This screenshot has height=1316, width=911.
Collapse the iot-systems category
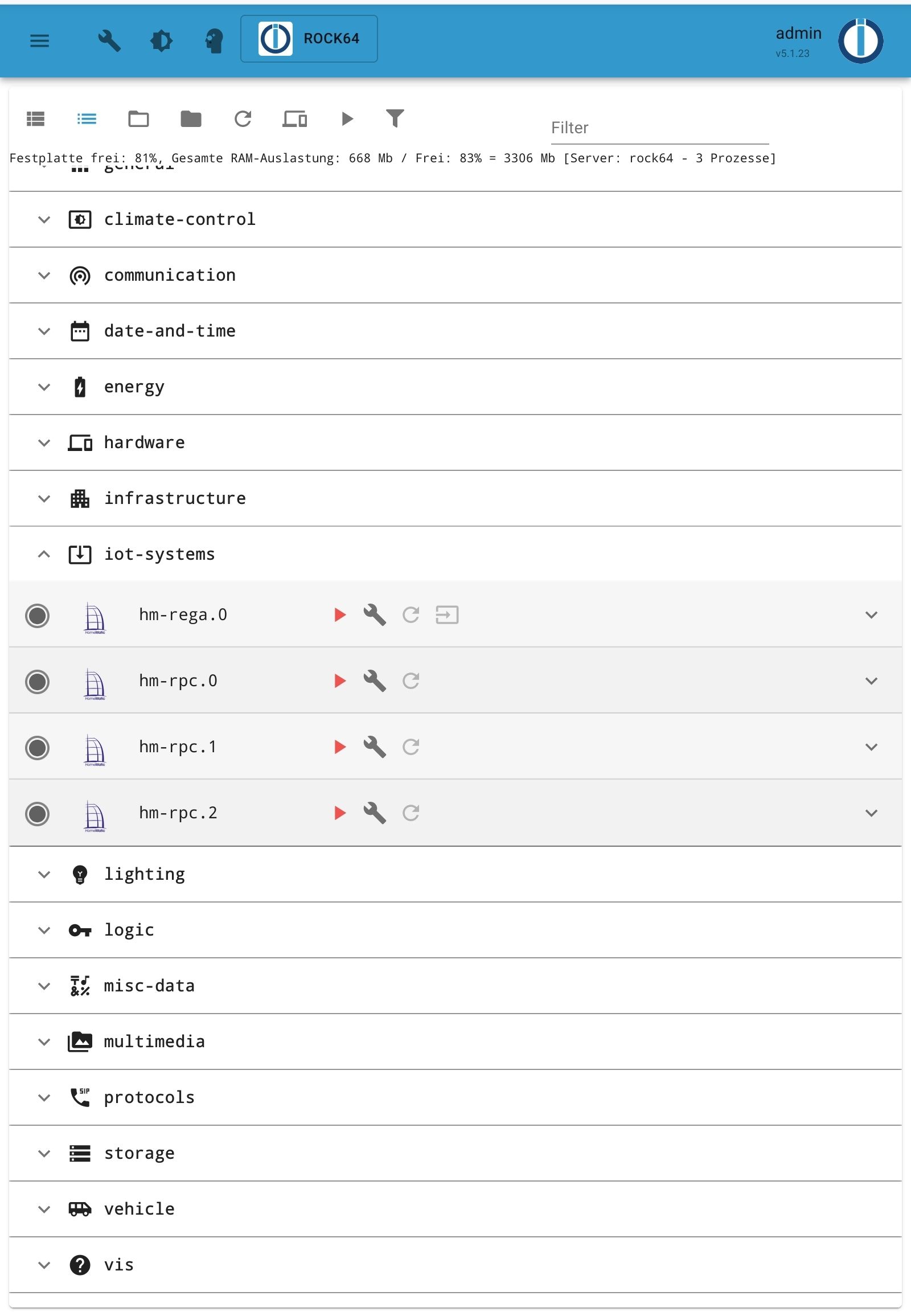pos(44,555)
